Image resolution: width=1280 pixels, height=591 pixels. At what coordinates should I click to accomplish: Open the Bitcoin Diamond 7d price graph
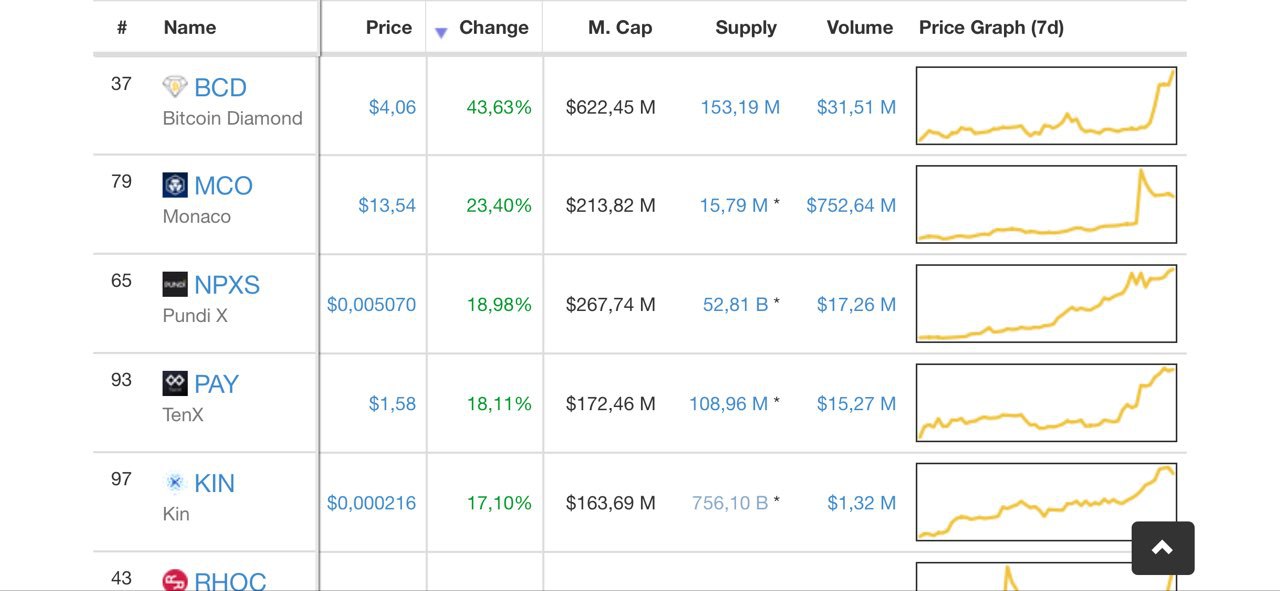1046,106
